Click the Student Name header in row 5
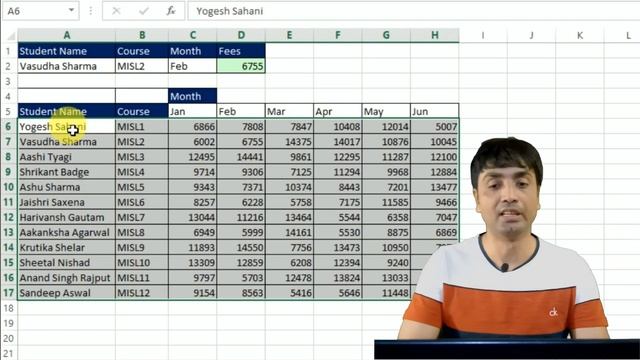 [x=67, y=111]
